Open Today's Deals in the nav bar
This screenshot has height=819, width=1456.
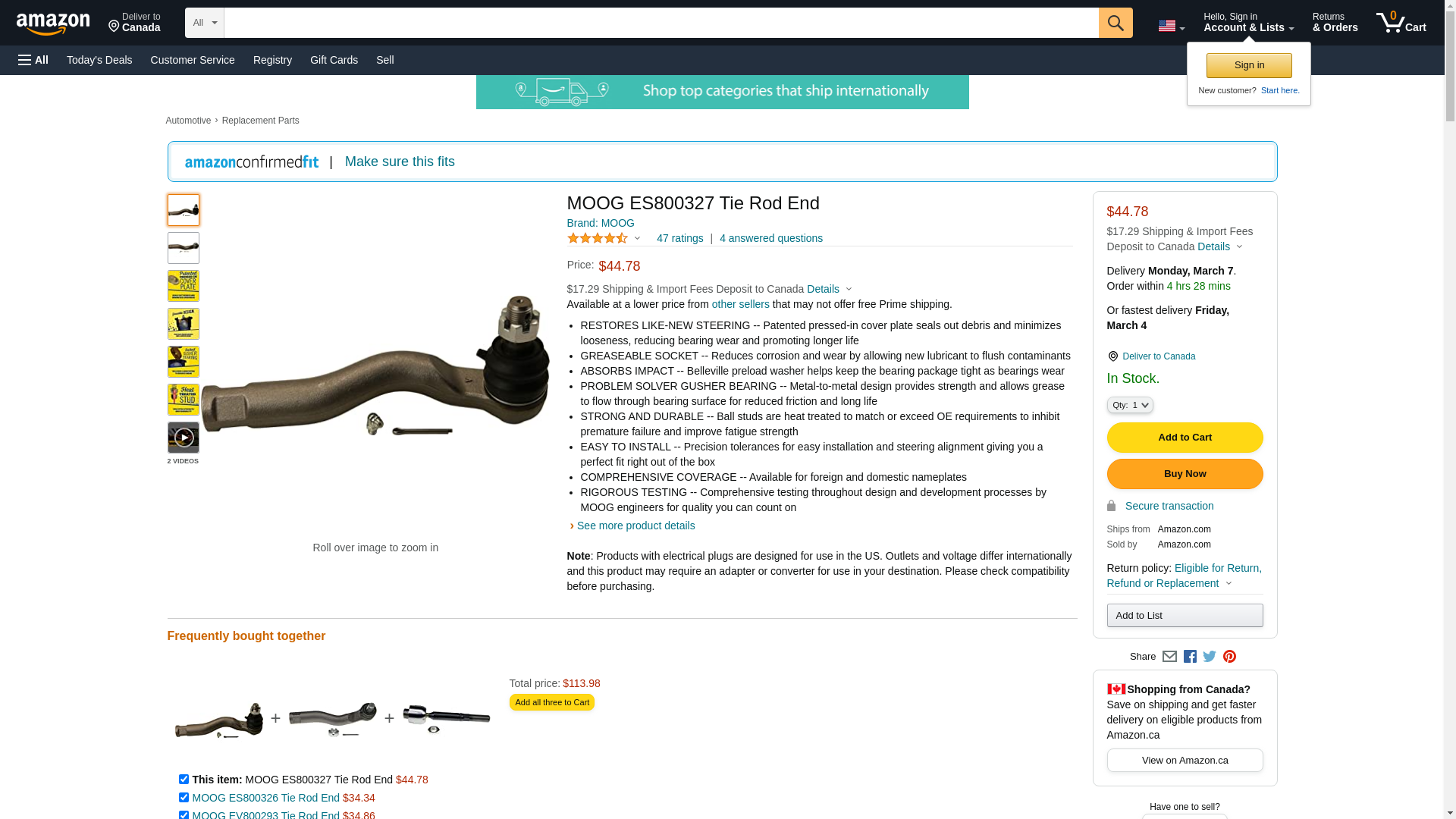coord(99,60)
